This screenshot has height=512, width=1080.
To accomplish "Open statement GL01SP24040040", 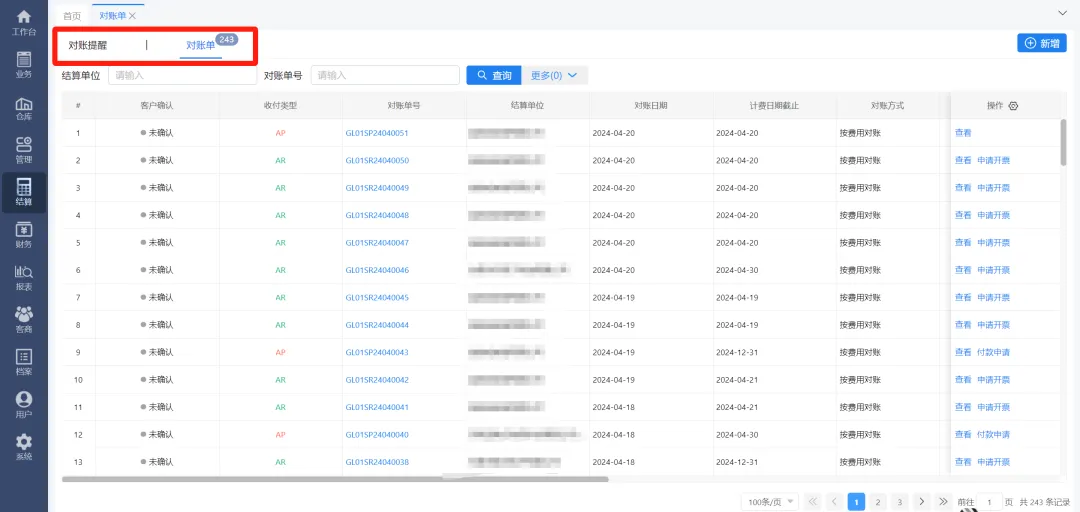I will tap(377, 435).
